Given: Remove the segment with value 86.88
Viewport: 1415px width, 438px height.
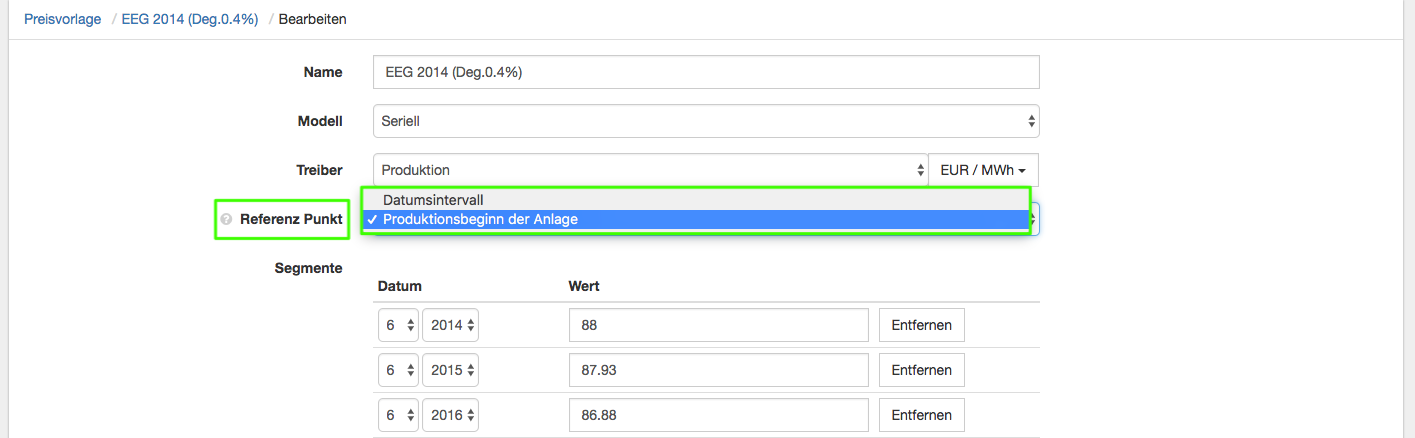Looking at the screenshot, I should (x=921, y=414).
